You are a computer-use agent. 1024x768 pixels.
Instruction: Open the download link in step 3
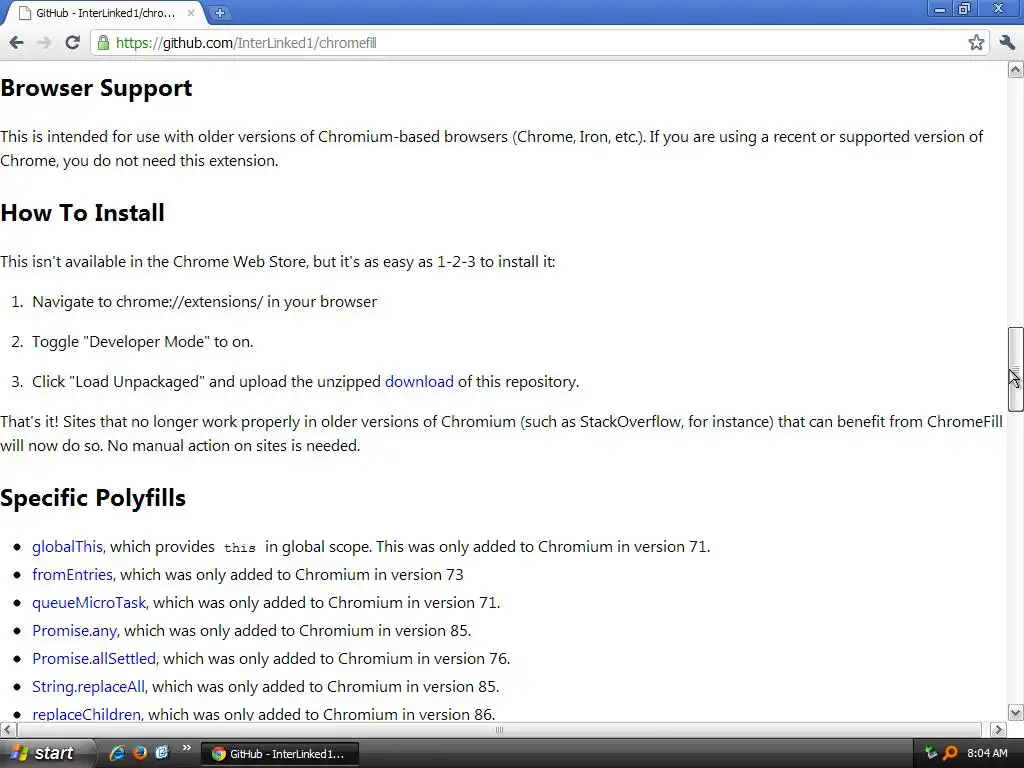click(x=419, y=381)
